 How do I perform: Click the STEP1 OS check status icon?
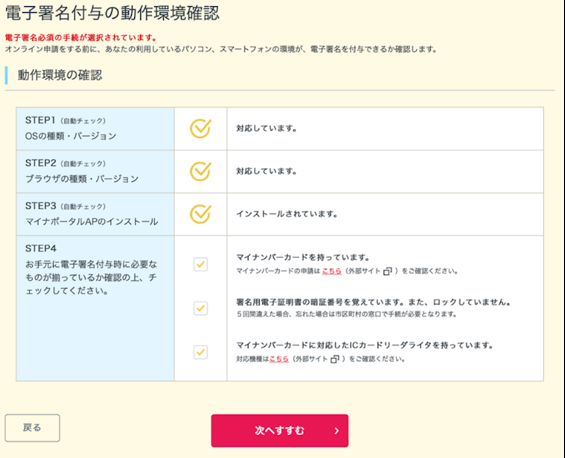pos(200,129)
